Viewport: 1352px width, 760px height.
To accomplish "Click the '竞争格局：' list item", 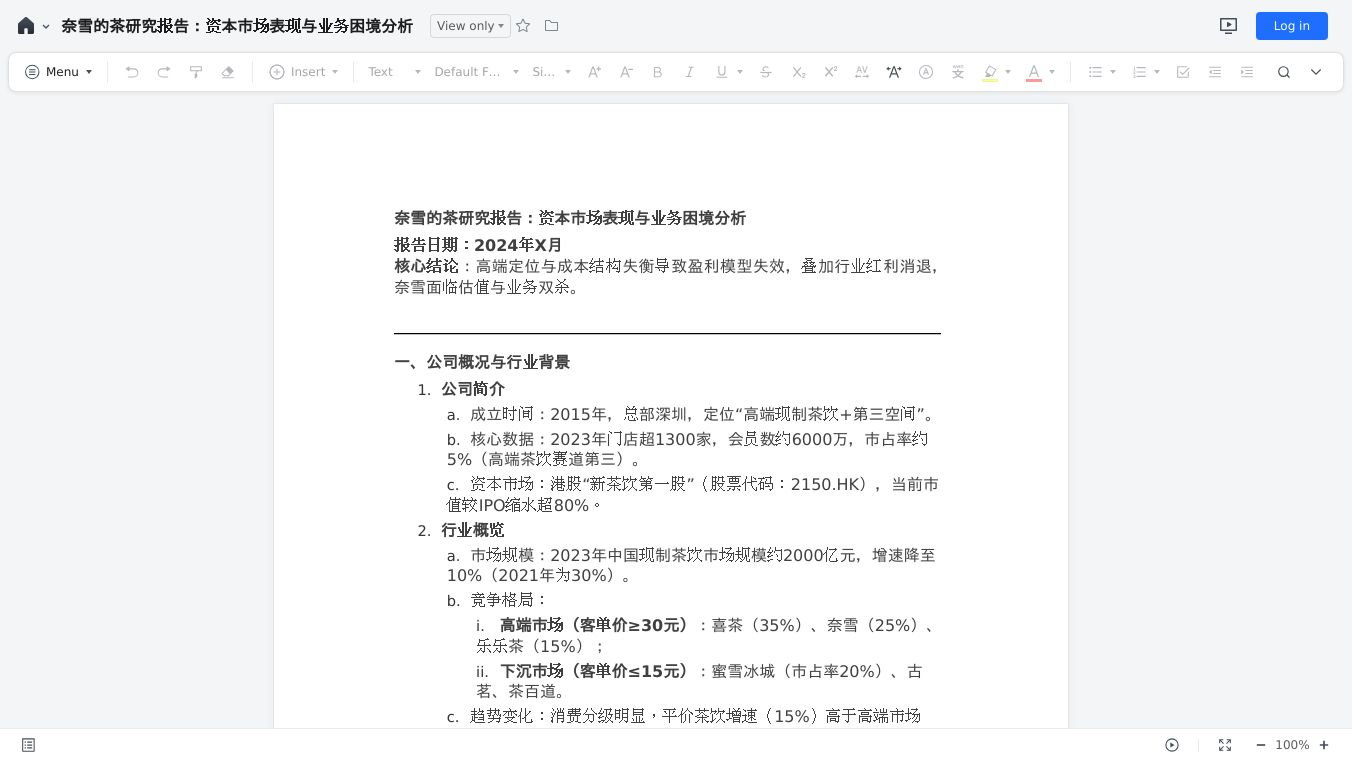I will (509, 600).
